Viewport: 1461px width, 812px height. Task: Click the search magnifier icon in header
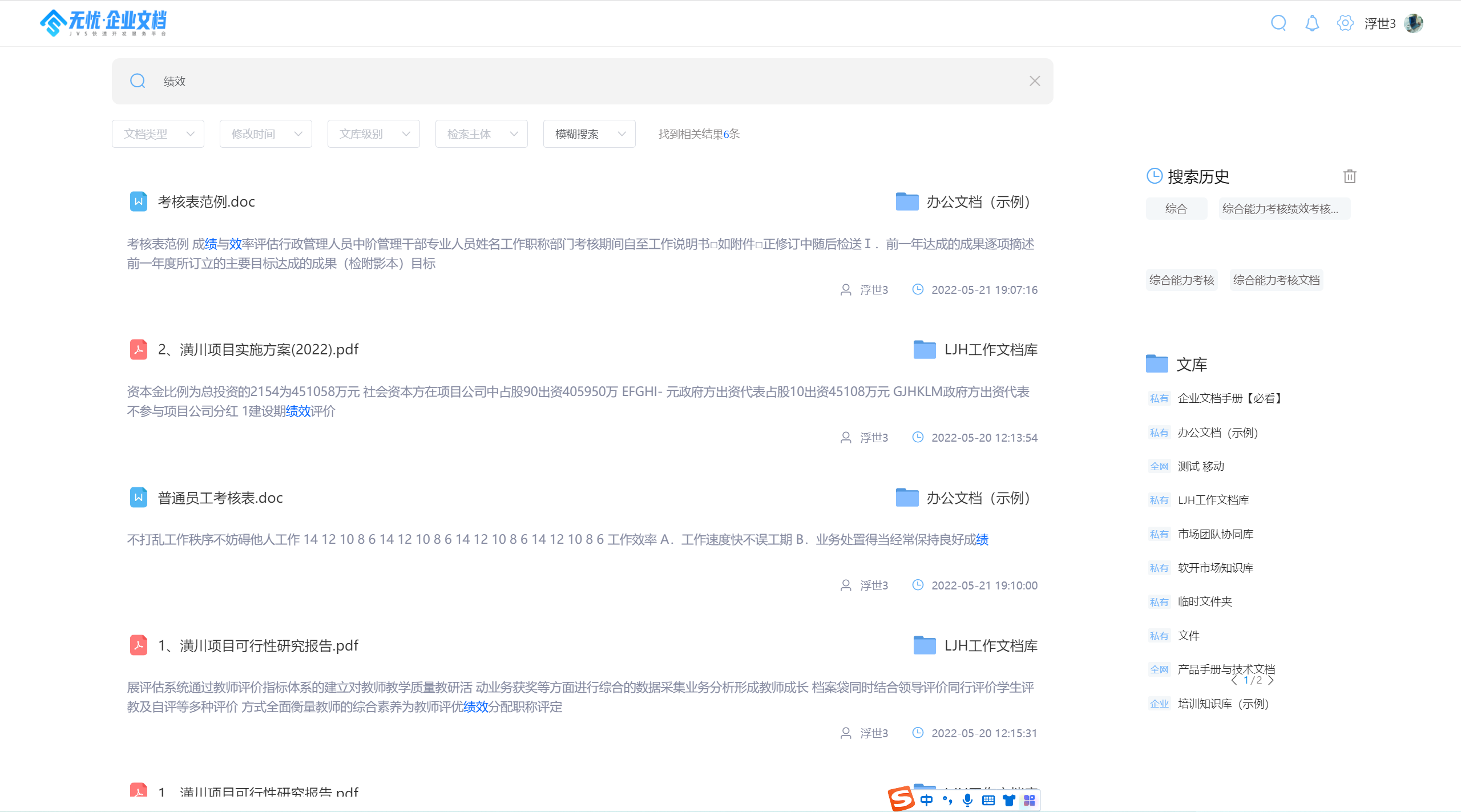1278,23
